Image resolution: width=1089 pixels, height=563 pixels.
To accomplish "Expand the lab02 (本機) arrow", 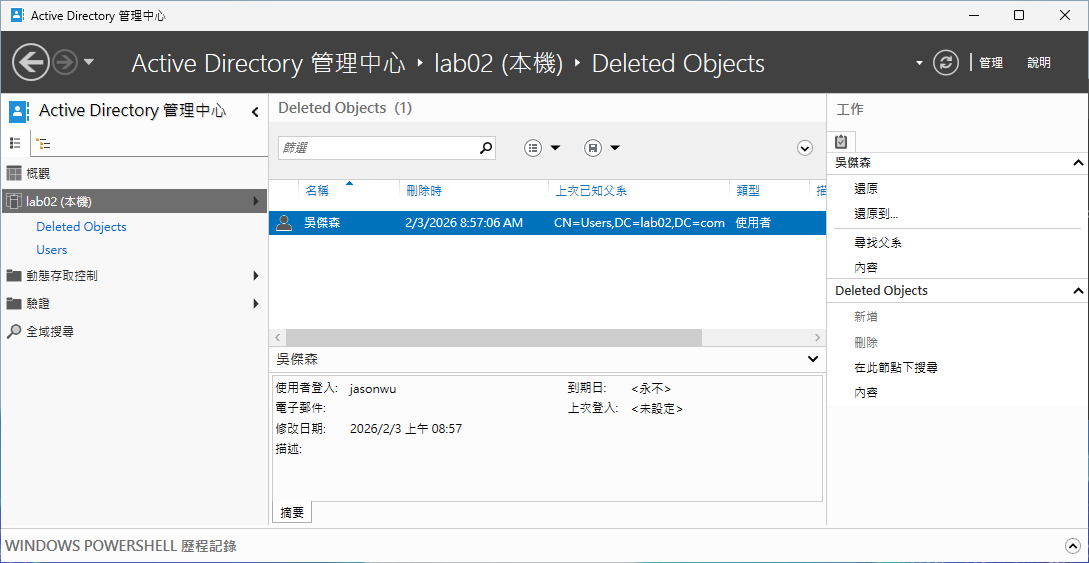I will click(x=256, y=201).
